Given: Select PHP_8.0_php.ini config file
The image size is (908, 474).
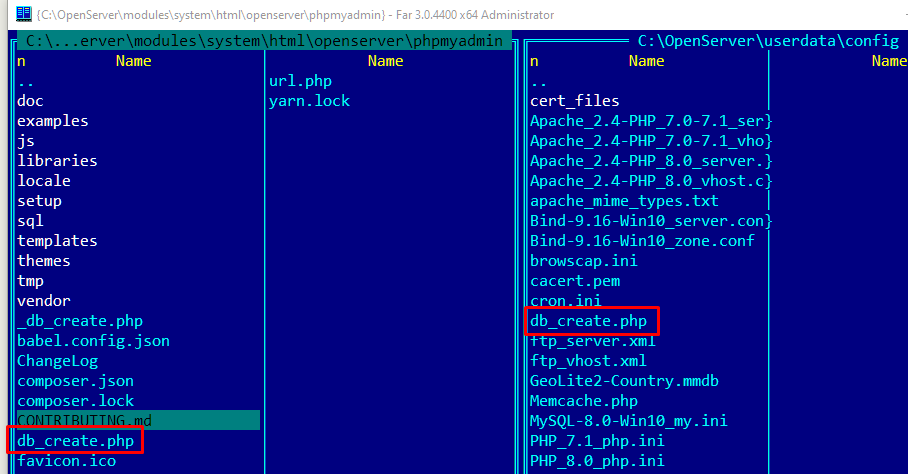Looking at the screenshot, I should click(x=596, y=461).
